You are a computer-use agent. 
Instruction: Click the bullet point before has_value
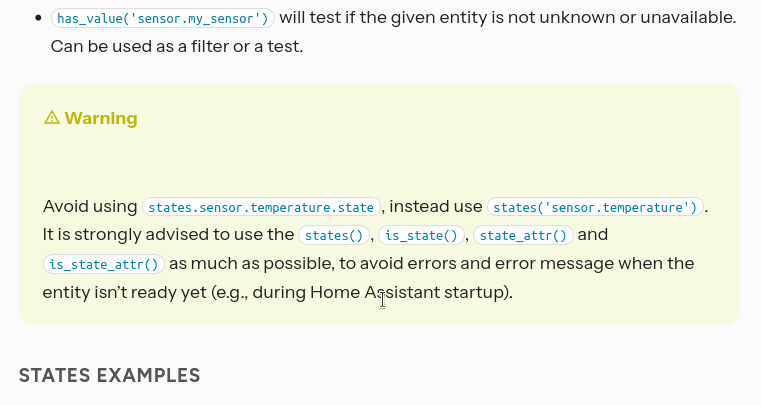37,19
